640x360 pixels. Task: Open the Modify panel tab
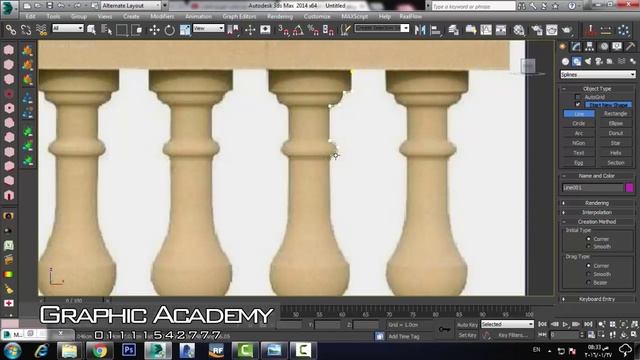576,47
